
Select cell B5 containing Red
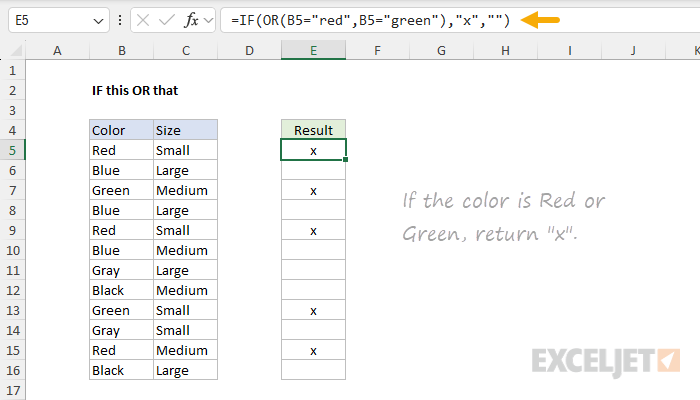121,150
